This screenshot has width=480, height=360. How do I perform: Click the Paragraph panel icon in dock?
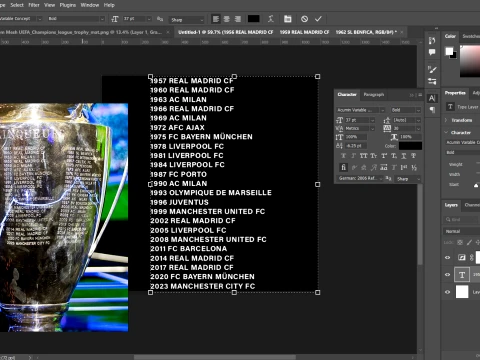click(432, 110)
